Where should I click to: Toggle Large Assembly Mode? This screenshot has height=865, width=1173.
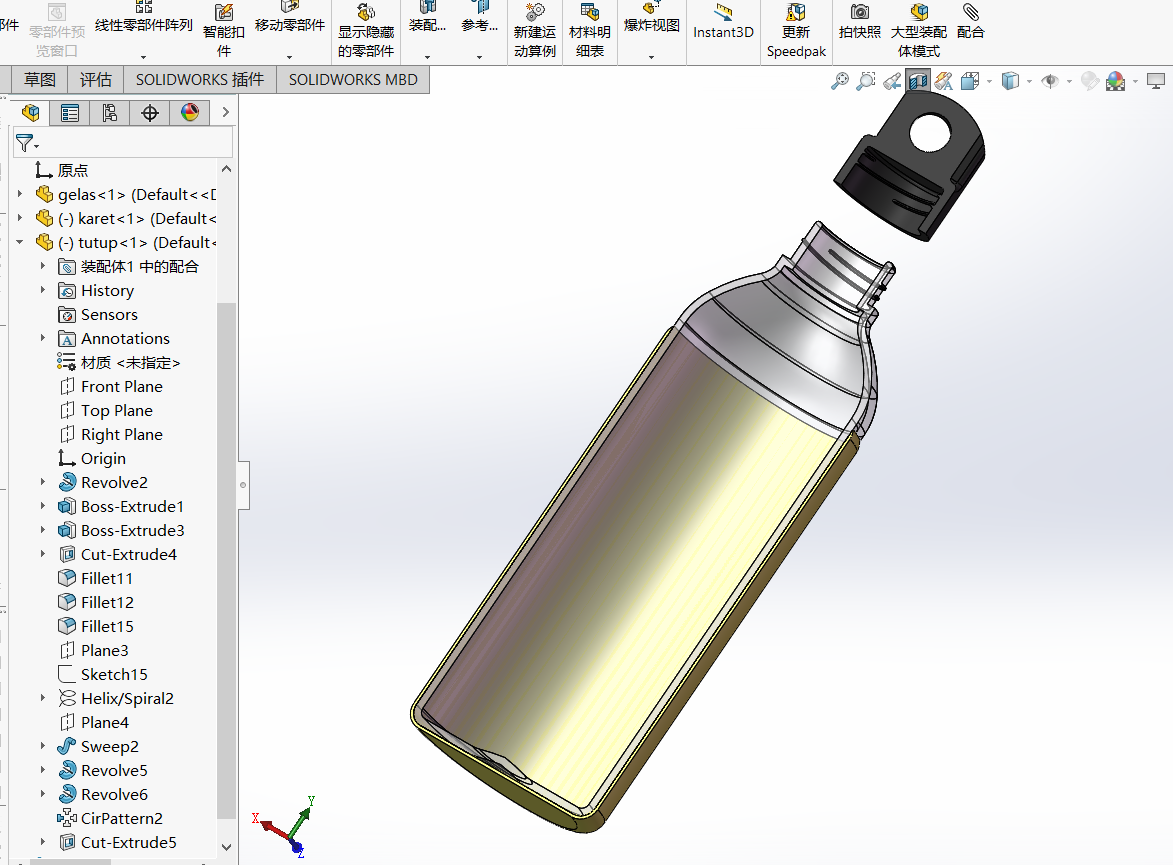tap(919, 31)
